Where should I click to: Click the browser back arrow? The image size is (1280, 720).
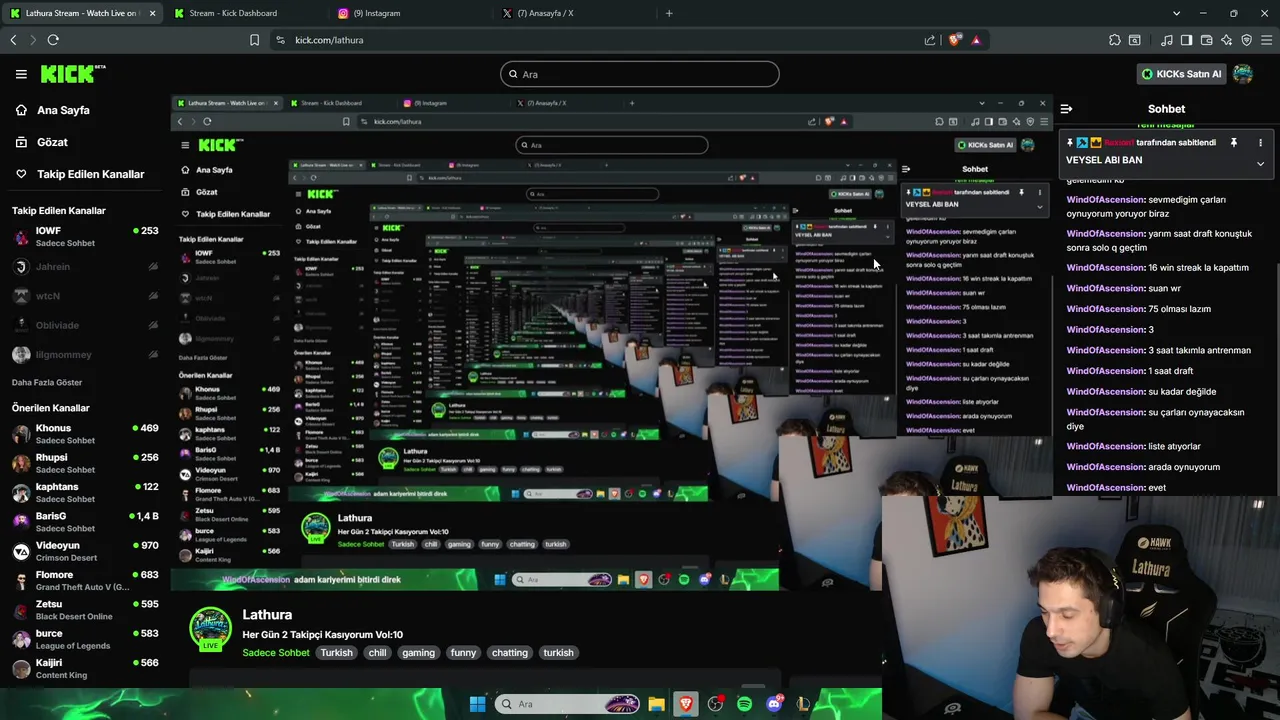click(13, 40)
